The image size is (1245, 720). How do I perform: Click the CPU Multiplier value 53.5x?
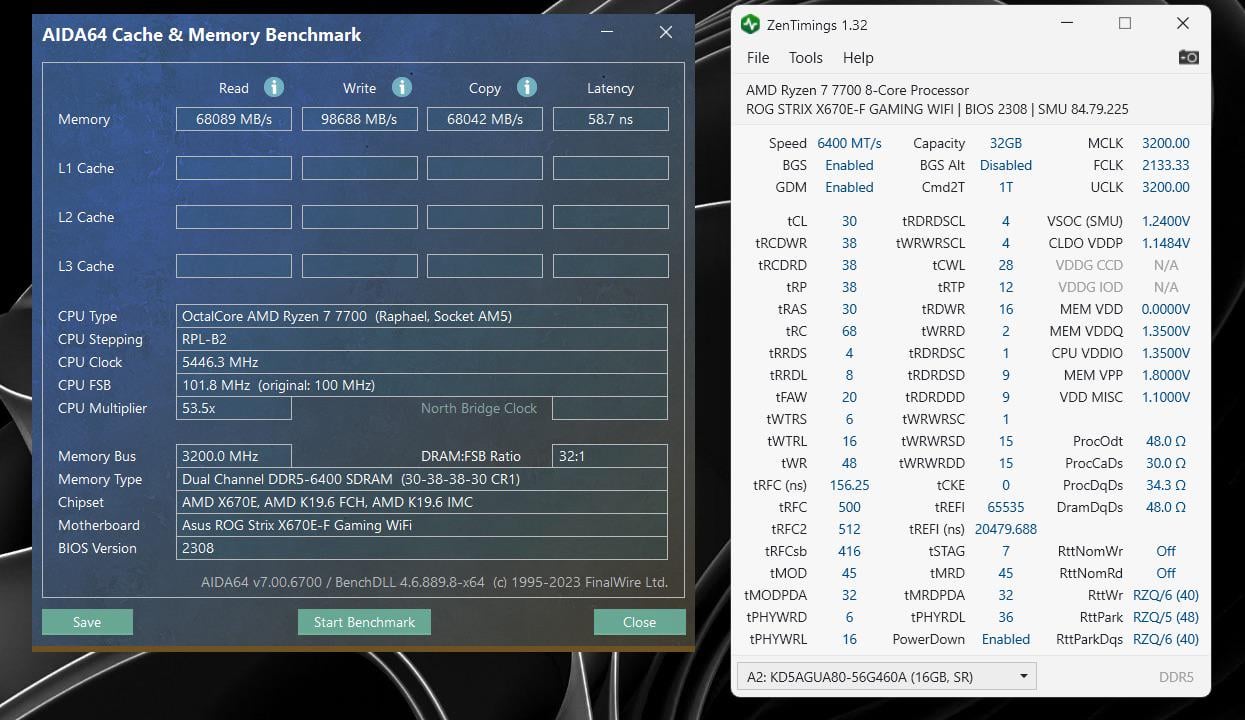[x=234, y=408]
